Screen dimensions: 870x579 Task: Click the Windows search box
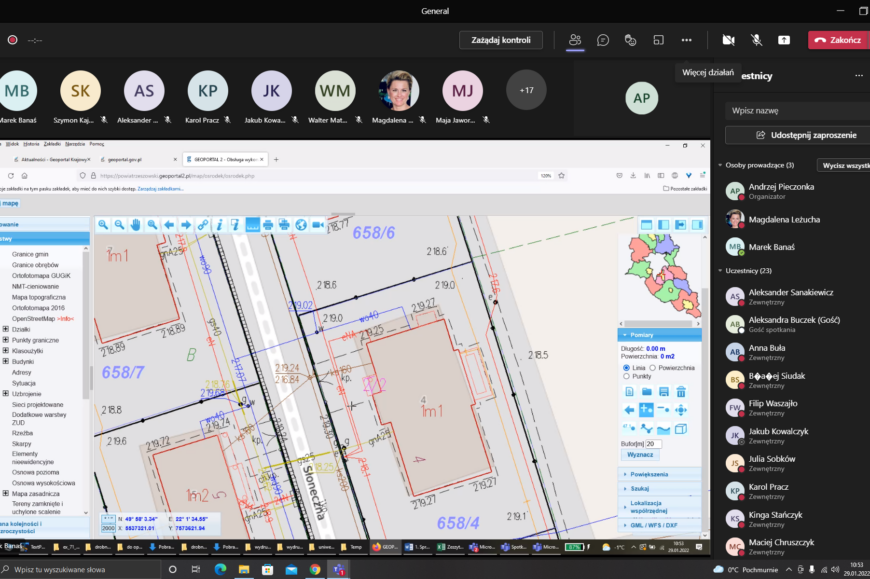coord(80,570)
